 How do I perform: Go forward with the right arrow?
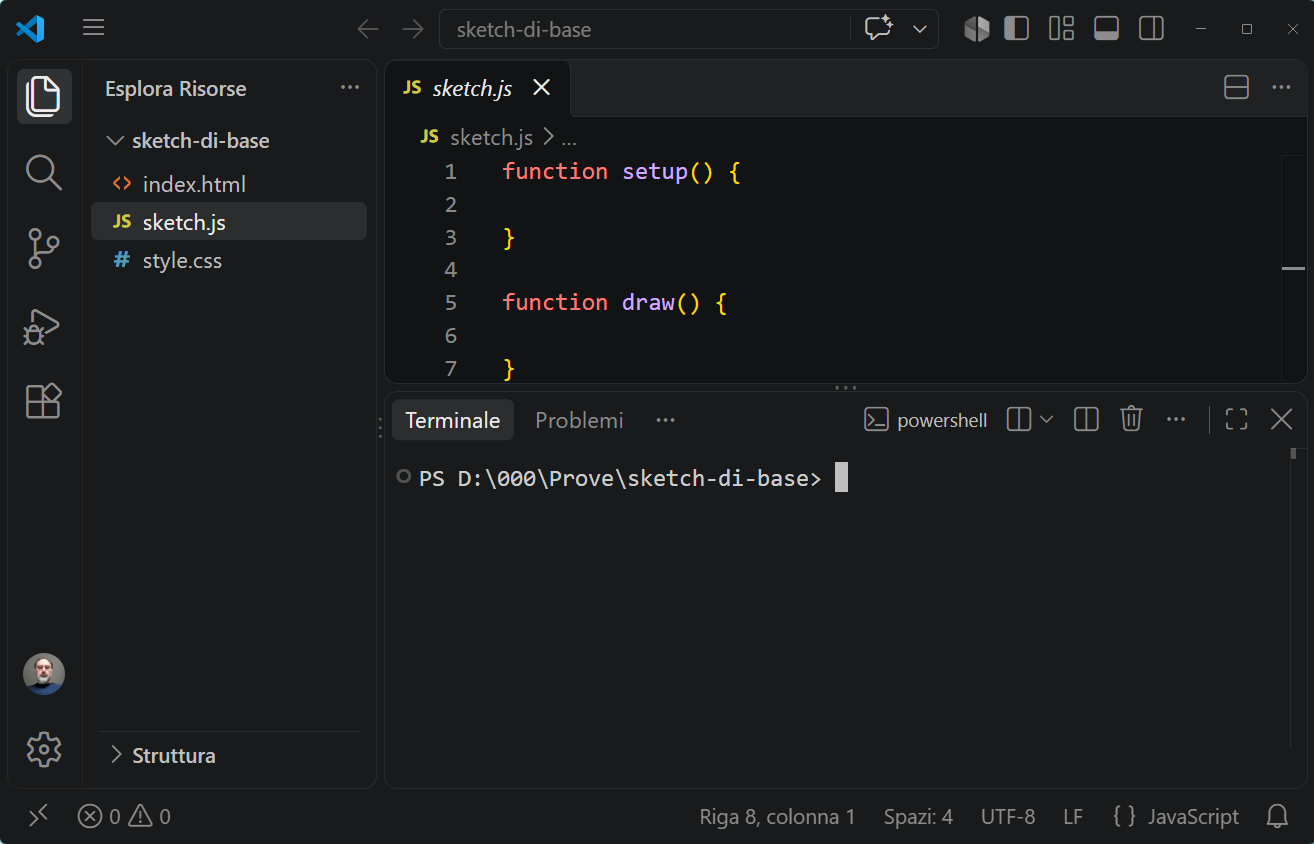[412, 29]
